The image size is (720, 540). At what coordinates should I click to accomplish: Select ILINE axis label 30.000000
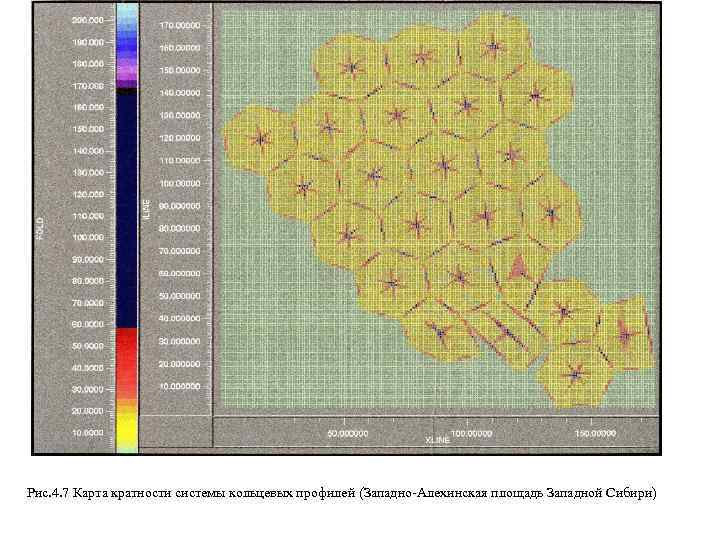[x=180, y=341]
